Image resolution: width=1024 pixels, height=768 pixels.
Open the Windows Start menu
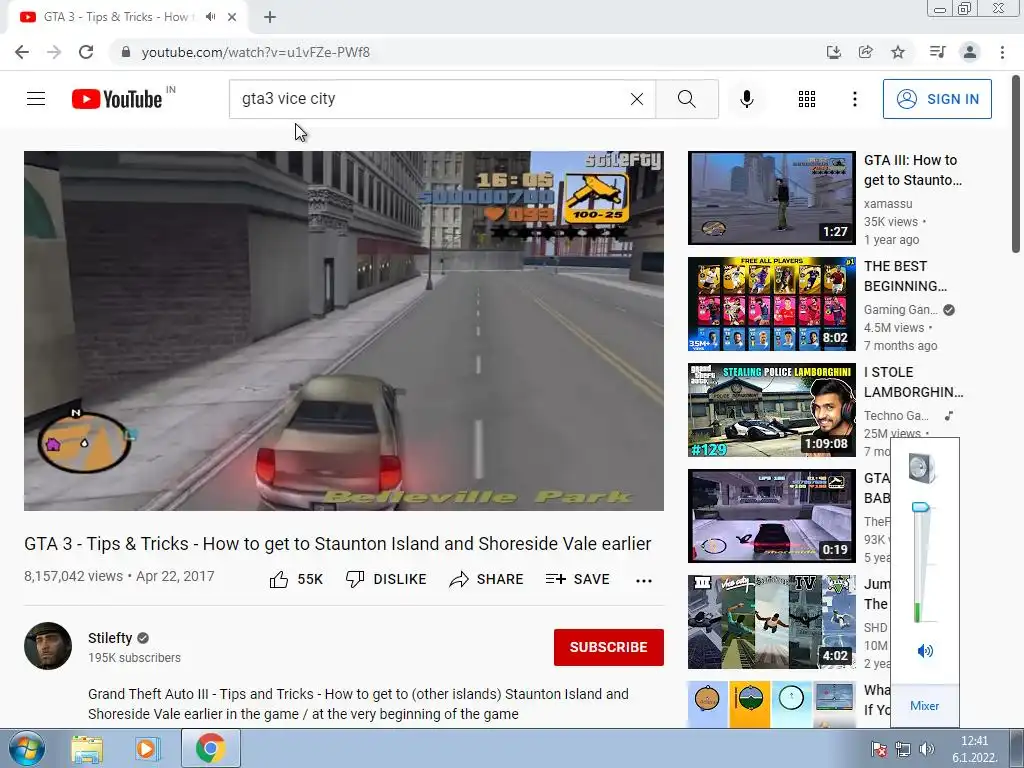(x=26, y=748)
